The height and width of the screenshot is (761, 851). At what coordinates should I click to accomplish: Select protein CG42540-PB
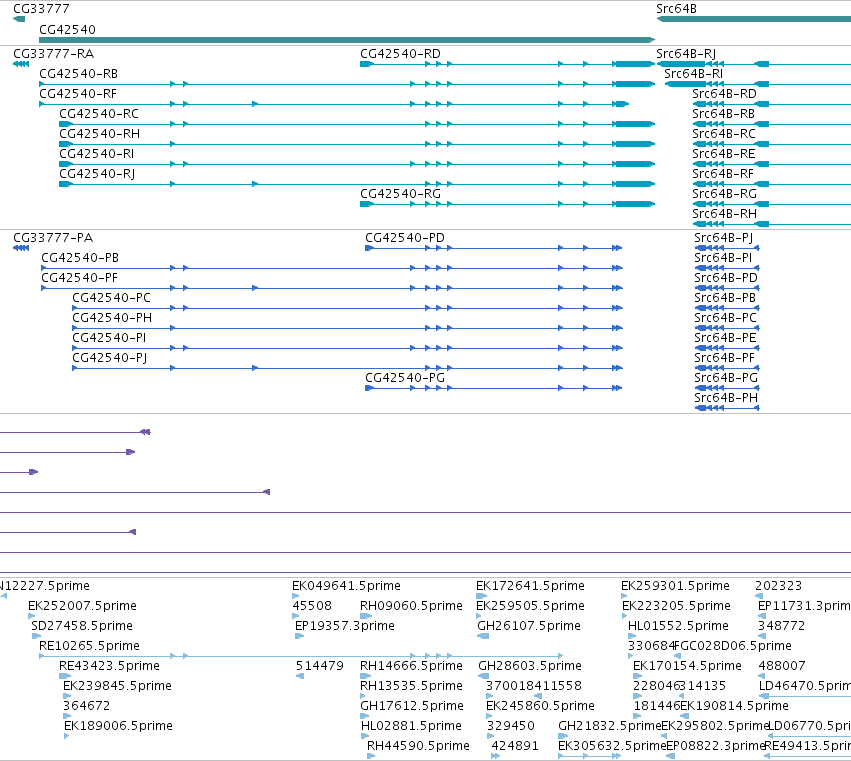(80, 258)
